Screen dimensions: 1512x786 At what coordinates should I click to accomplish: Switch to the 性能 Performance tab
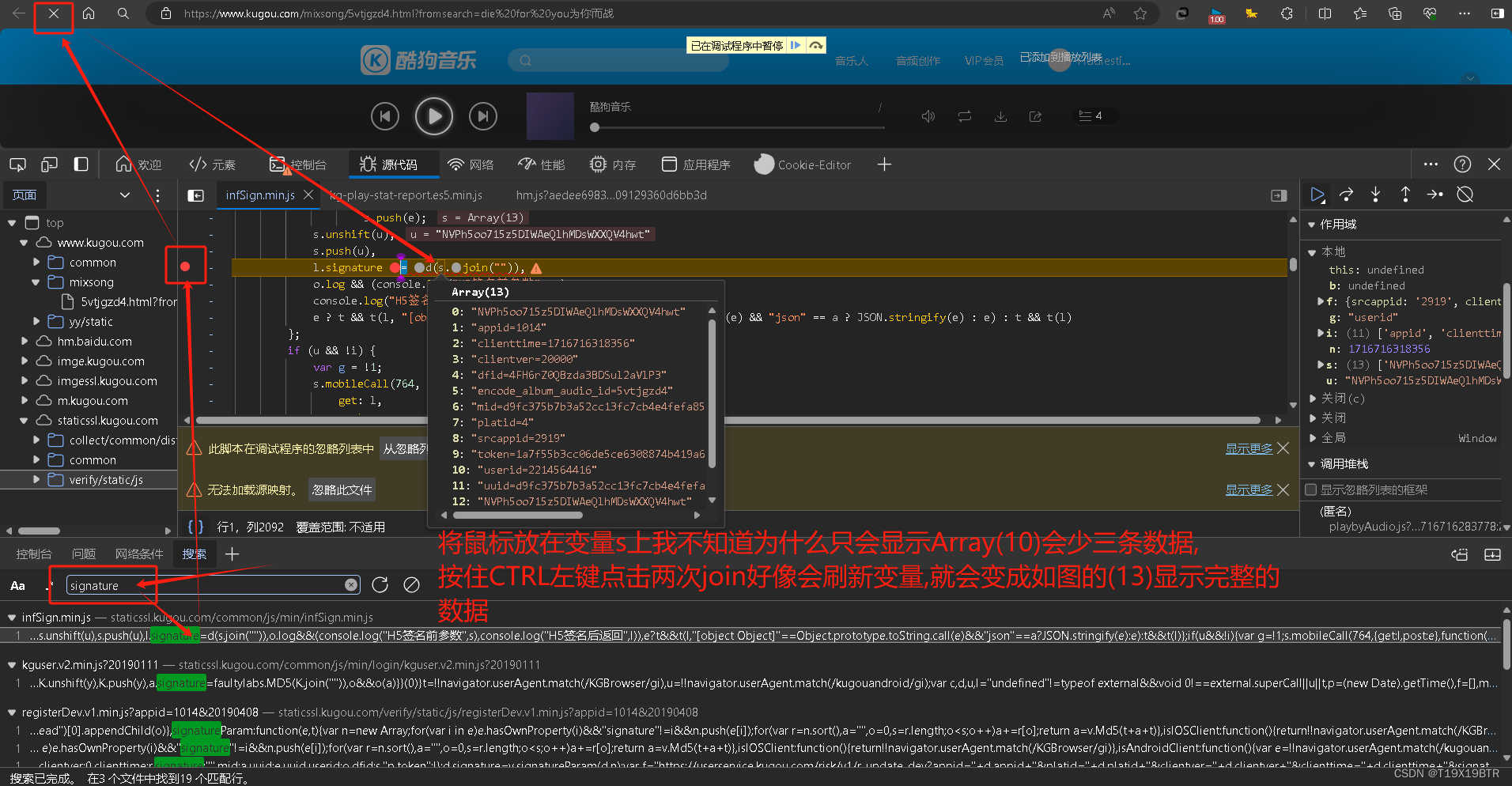(x=542, y=164)
